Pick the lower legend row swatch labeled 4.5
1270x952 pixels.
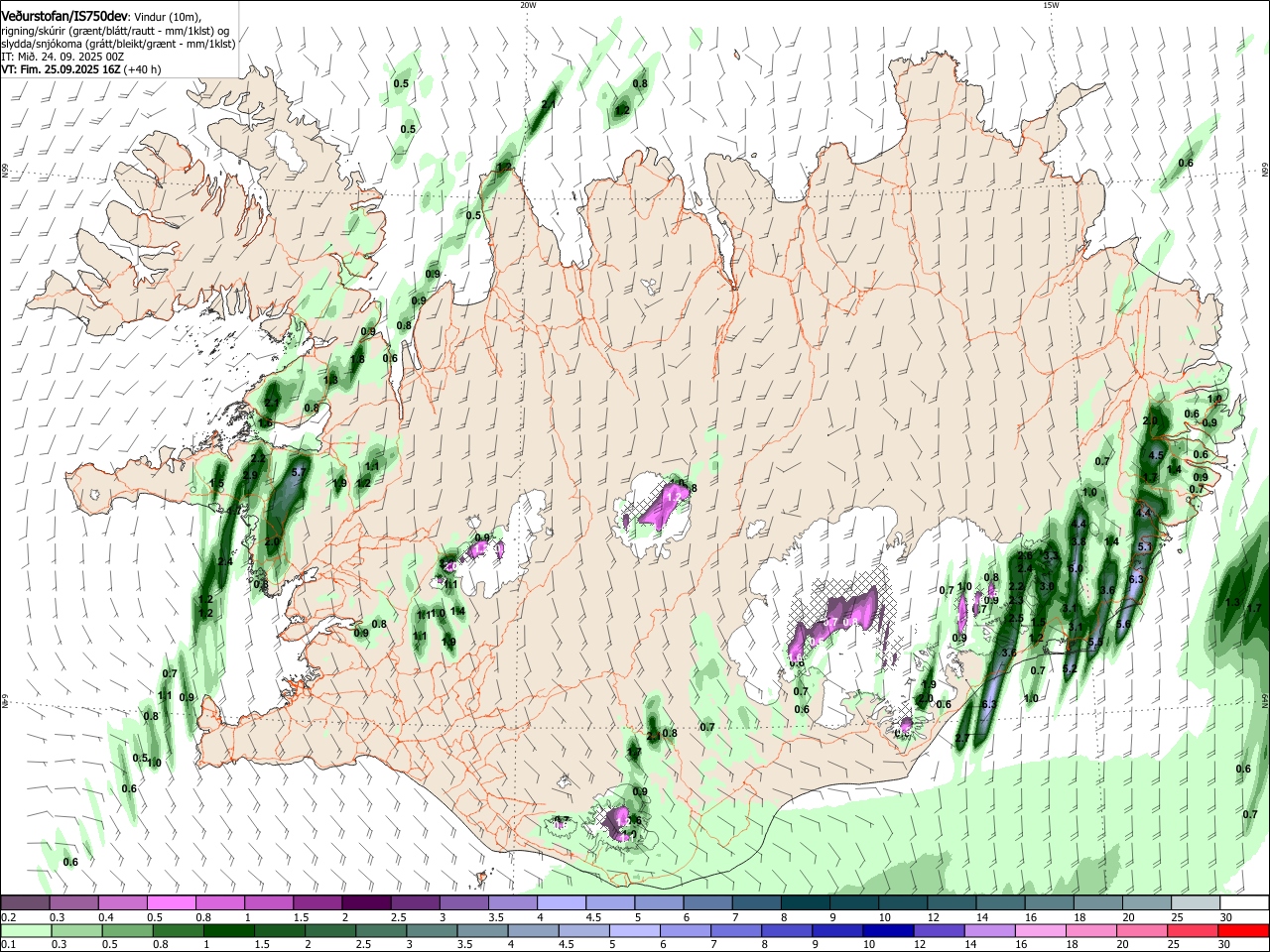(583, 931)
